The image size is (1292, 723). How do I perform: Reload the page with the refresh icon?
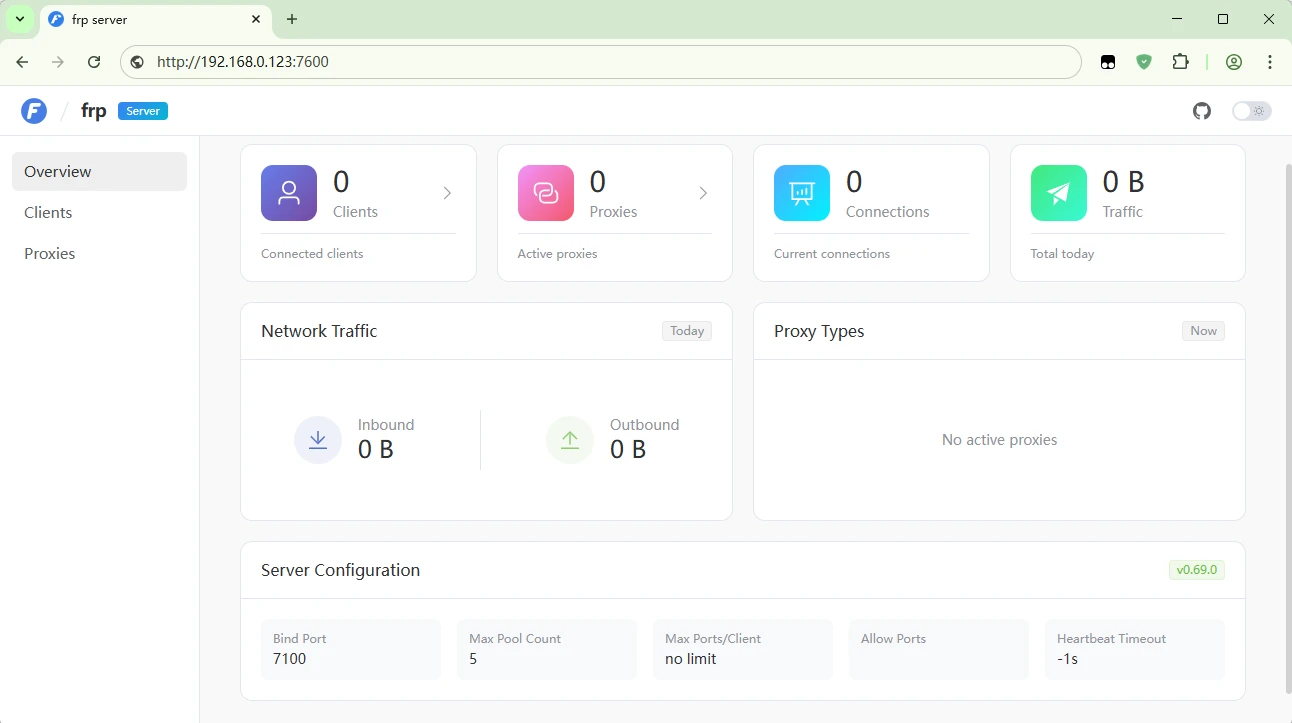coord(94,62)
